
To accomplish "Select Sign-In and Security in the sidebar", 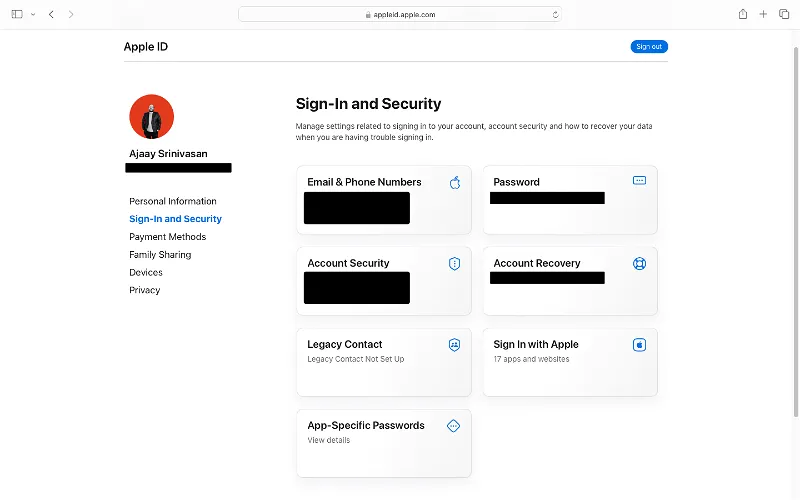I will (x=176, y=219).
